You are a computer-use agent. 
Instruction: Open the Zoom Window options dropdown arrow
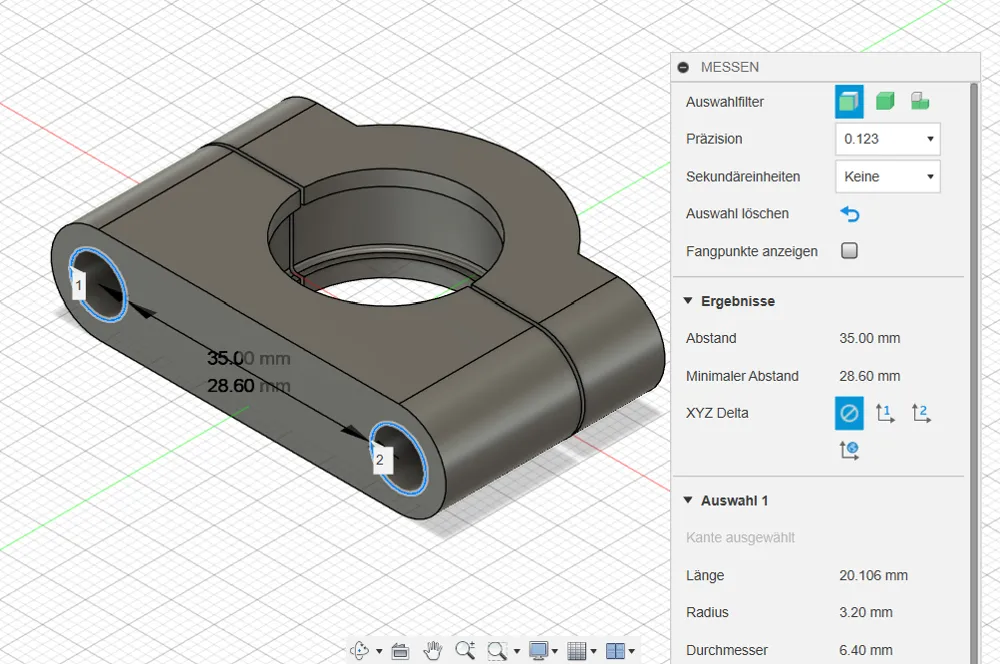(517, 651)
